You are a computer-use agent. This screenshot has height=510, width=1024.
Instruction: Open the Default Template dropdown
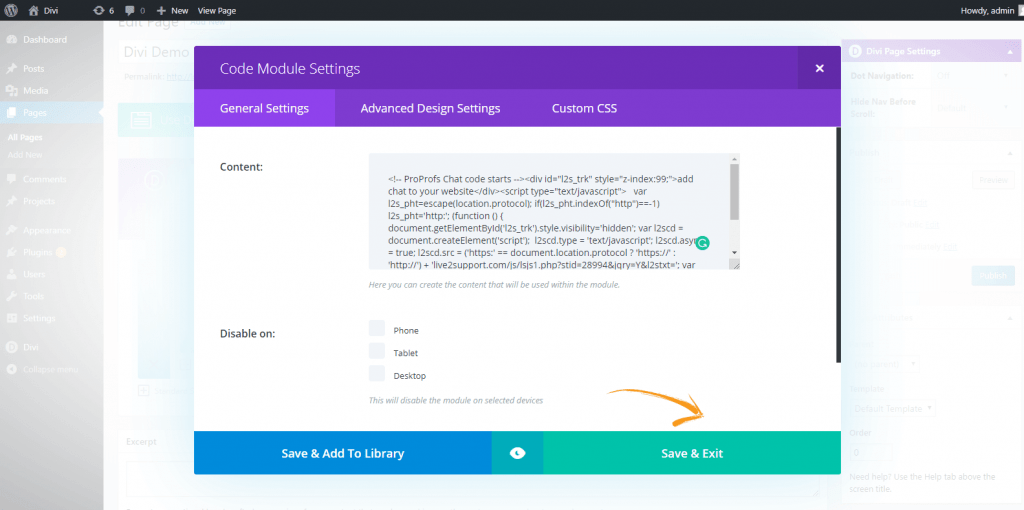tap(893, 409)
